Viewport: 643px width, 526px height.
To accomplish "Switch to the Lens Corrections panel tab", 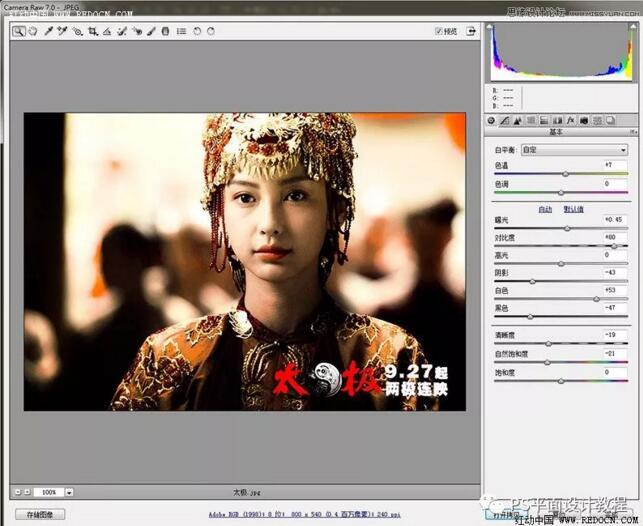I will coord(558,121).
